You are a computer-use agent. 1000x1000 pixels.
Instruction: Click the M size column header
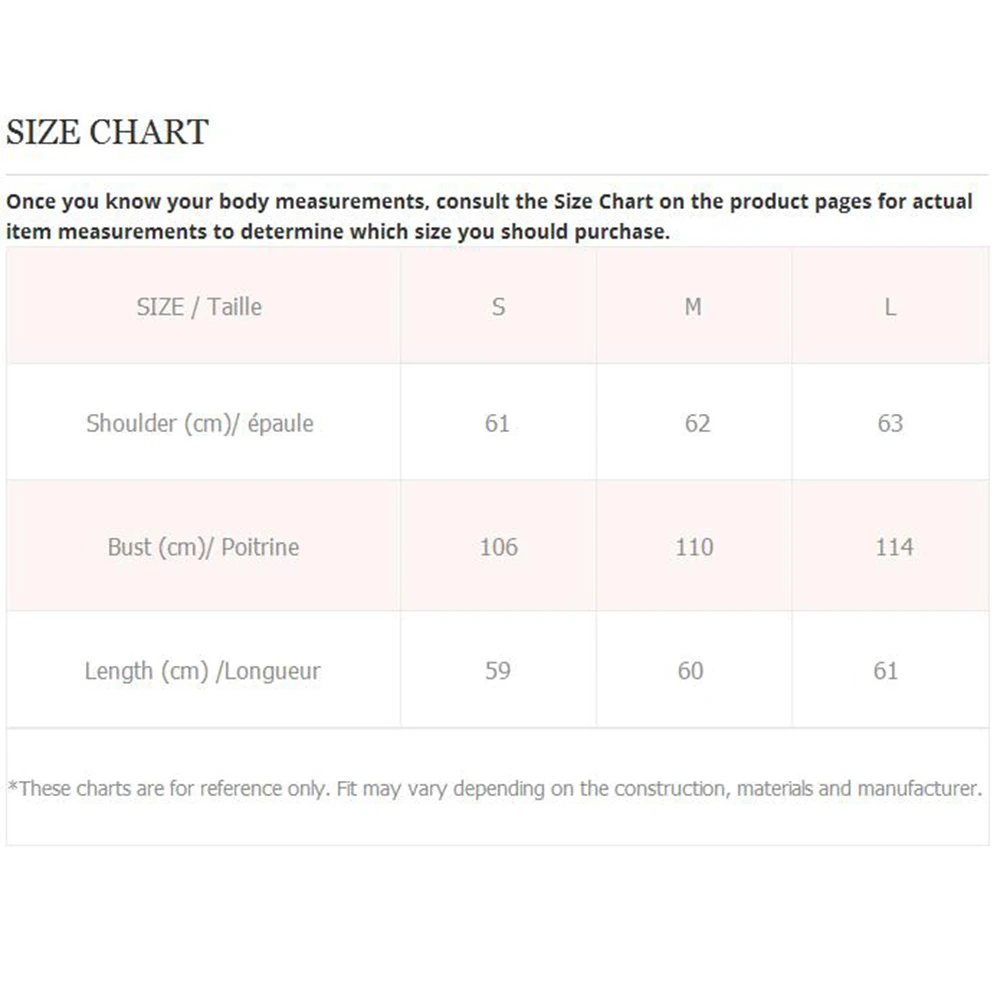click(x=693, y=307)
